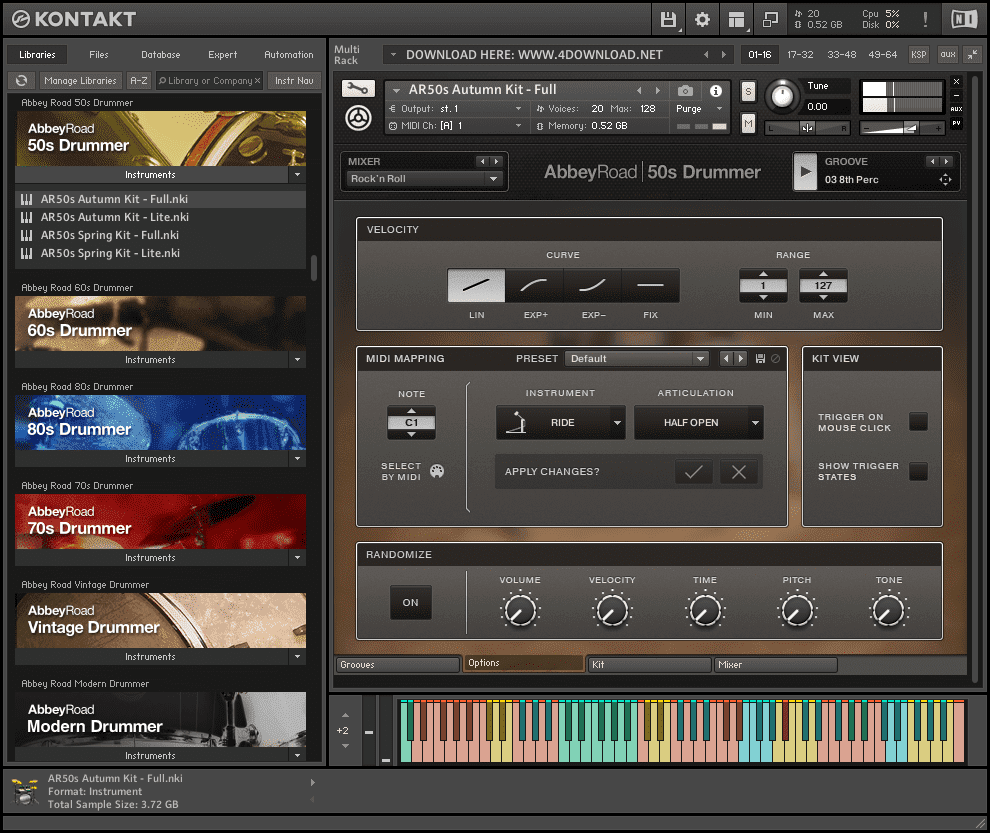Click the Native Instruments logo icon

pyautogui.click(x=964, y=18)
